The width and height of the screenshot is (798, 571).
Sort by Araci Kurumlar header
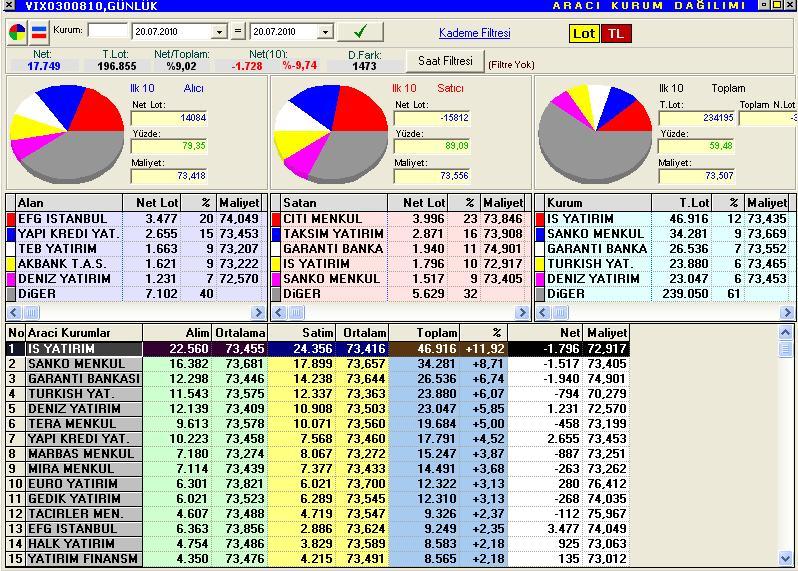pos(84,333)
